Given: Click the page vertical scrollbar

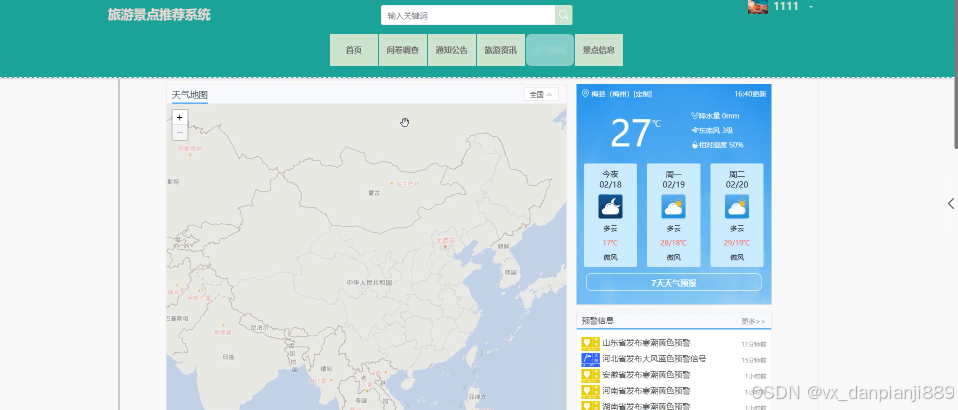Looking at the screenshot, I should pyautogui.click(x=956, y=73).
